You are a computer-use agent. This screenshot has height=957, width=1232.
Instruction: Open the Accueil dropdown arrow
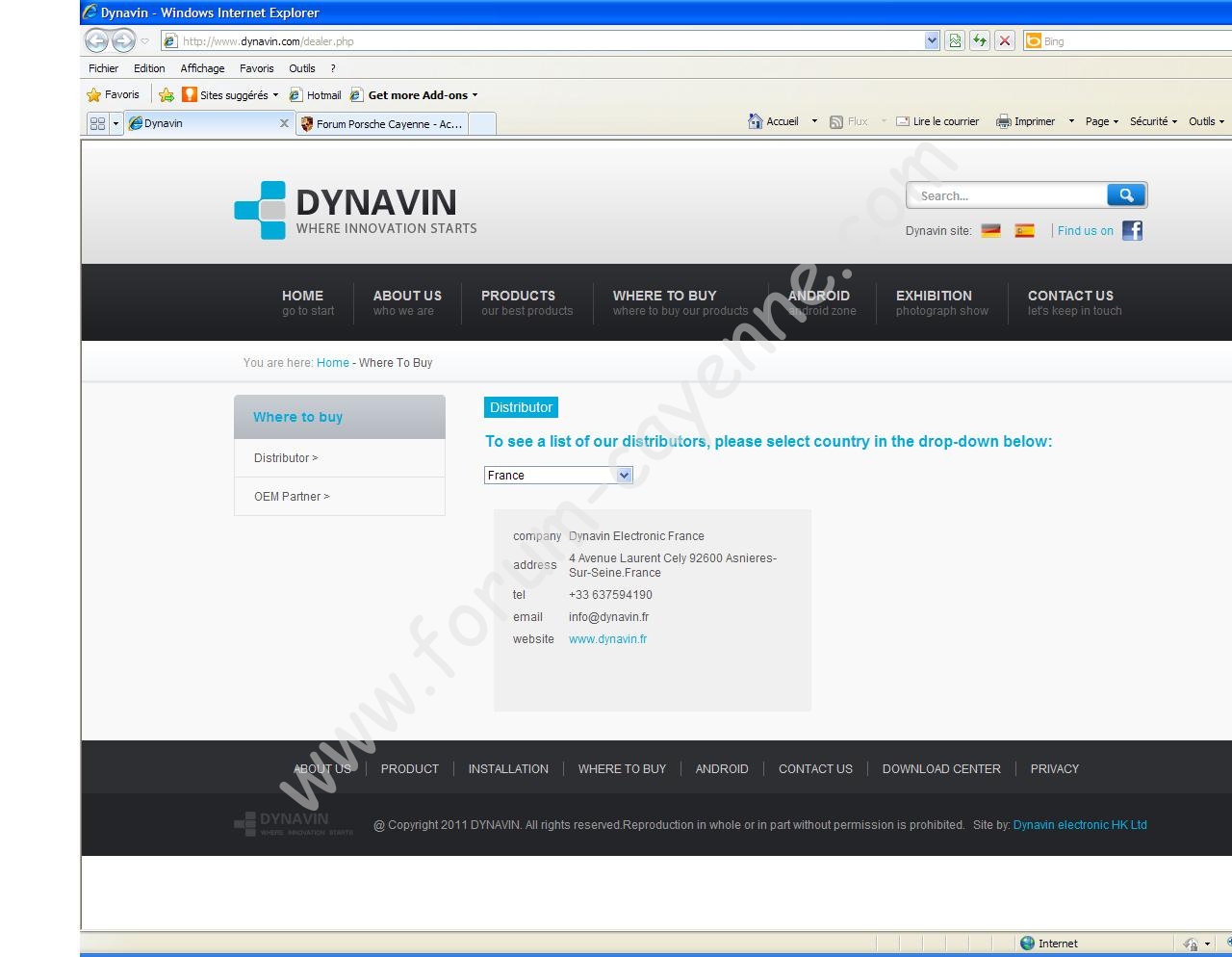click(x=814, y=121)
